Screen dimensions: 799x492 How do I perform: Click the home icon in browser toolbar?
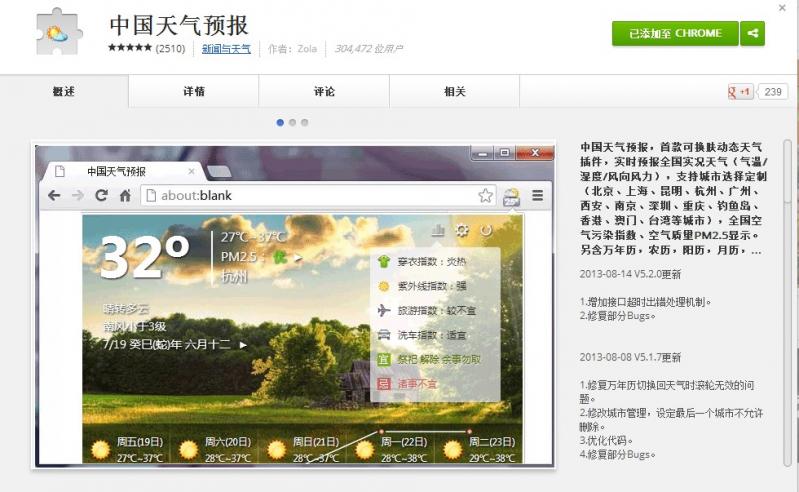click(x=125, y=196)
